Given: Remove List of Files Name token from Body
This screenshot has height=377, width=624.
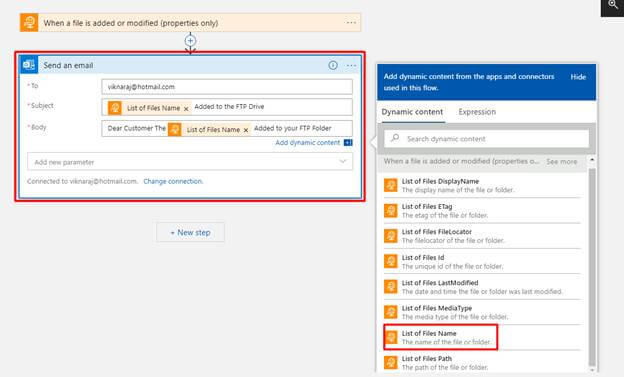Looking at the screenshot, I should click(246, 130).
